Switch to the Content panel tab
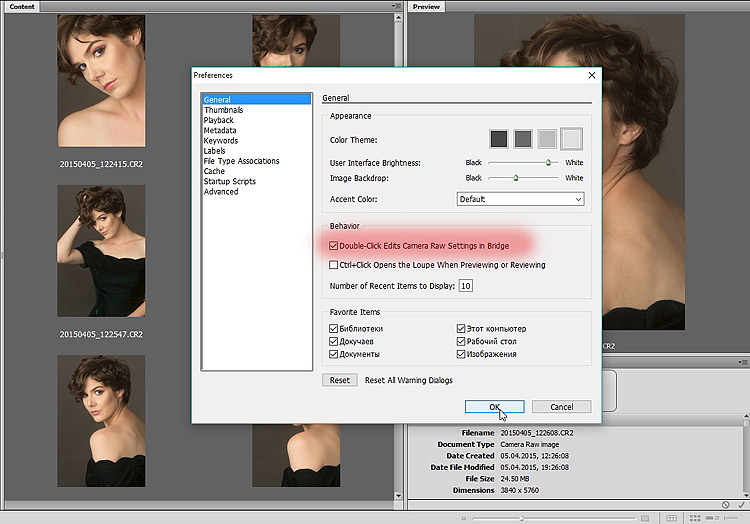The width and height of the screenshot is (750, 524). point(22,7)
